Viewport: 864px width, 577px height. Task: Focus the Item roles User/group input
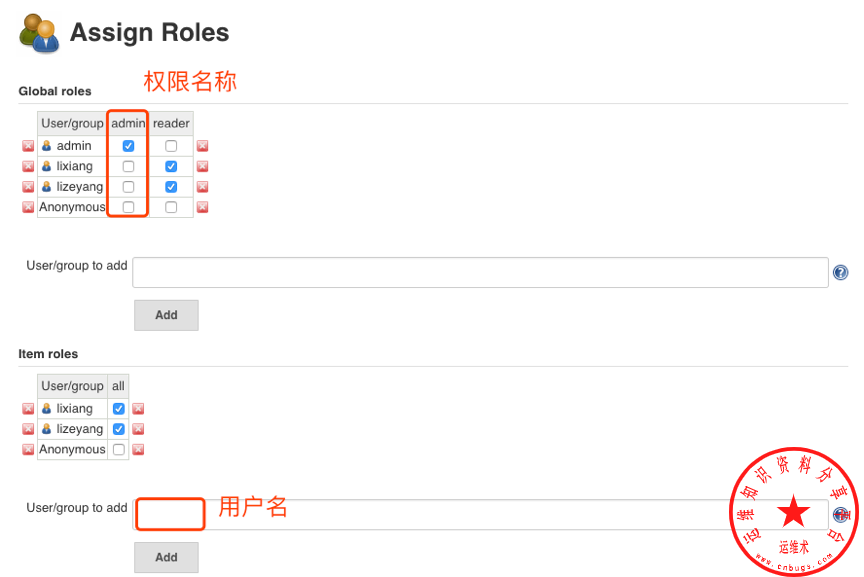click(480, 514)
